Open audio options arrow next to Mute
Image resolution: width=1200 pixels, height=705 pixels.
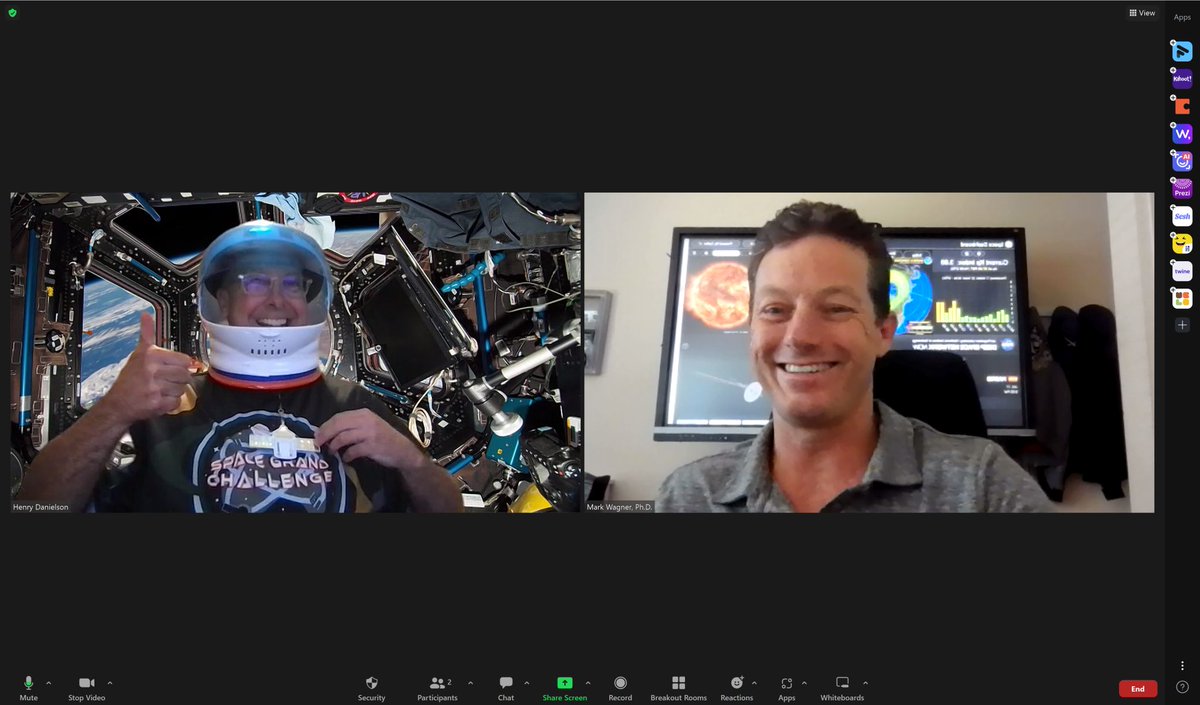click(x=48, y=683)
